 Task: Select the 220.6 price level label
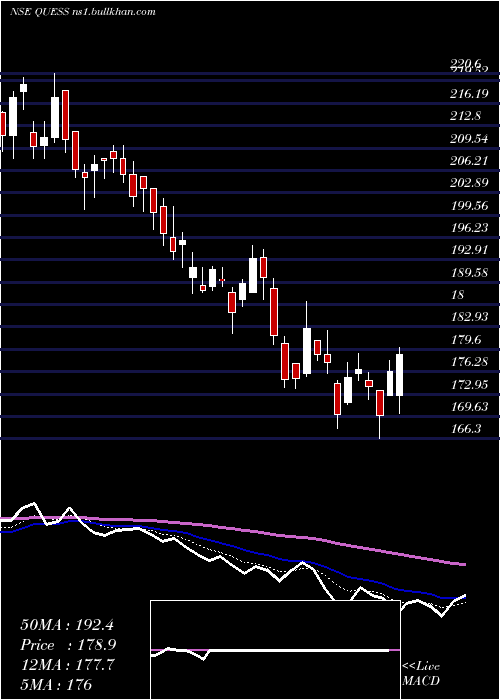[x=468, y=65]
